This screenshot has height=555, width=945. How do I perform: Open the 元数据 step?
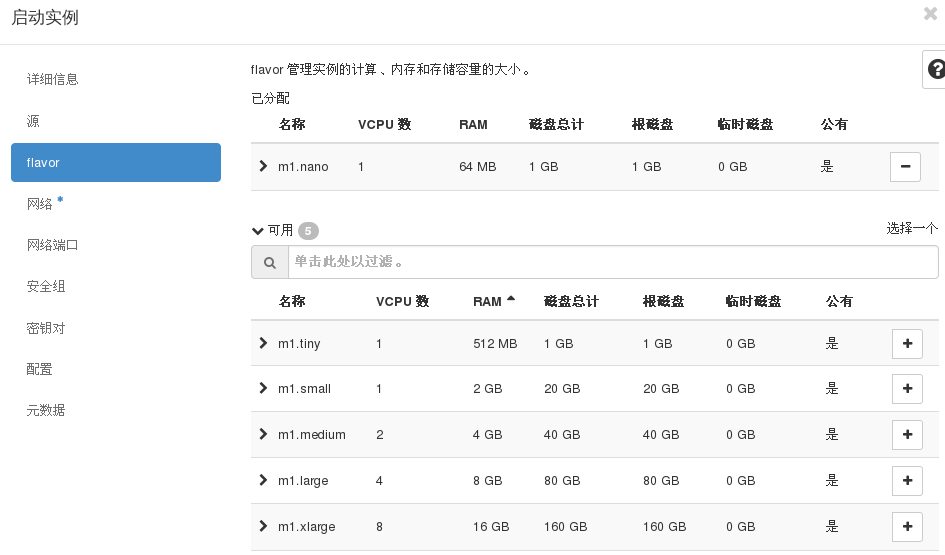pos(46,410)
